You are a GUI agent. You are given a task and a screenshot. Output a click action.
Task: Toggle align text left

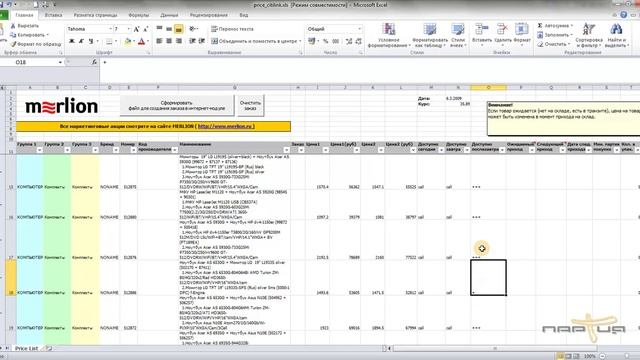pos(159,41)
